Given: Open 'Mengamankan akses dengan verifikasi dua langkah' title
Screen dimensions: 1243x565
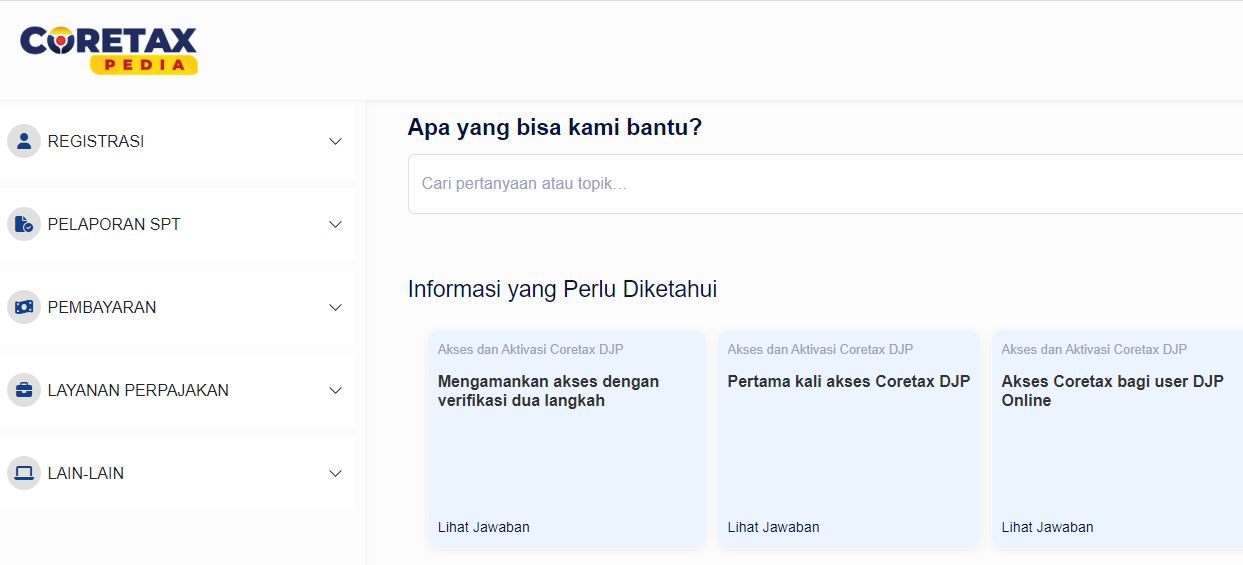Looking at the screenshot, I should point(548,391).
